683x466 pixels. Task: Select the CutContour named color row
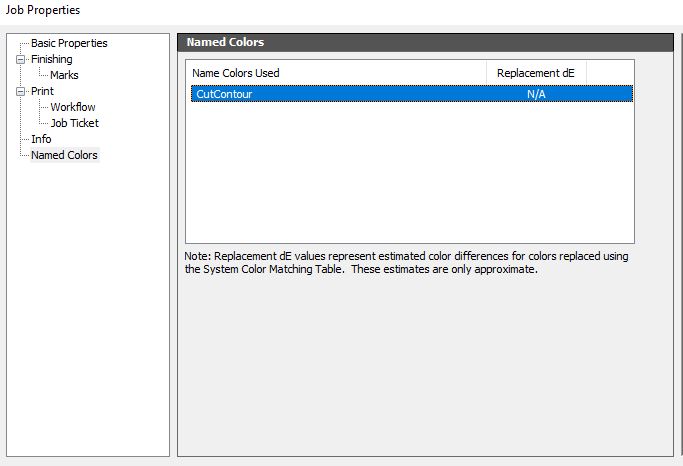click(412, 94)
